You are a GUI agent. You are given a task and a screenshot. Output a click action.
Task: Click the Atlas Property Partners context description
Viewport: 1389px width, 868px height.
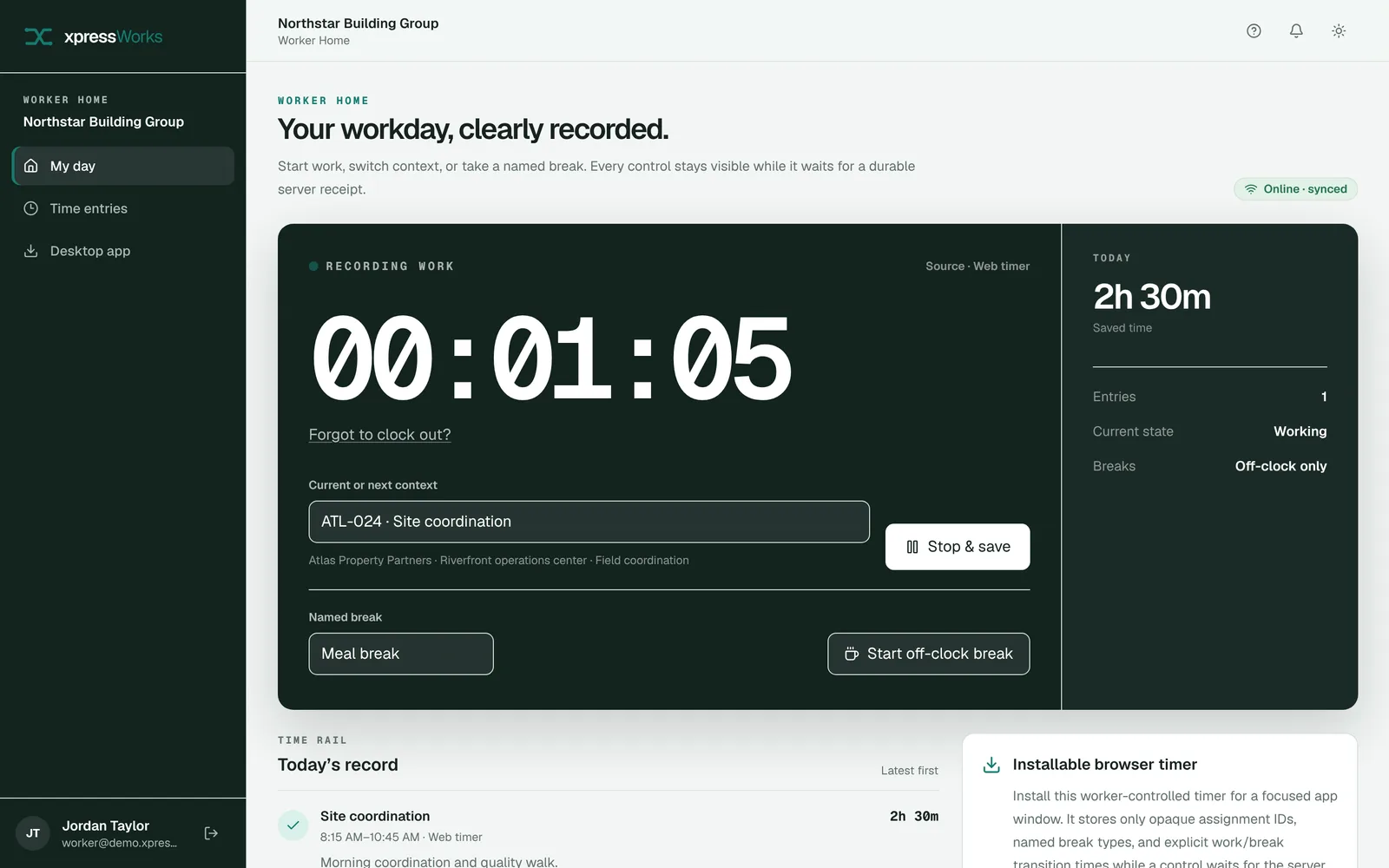(499, 561)
